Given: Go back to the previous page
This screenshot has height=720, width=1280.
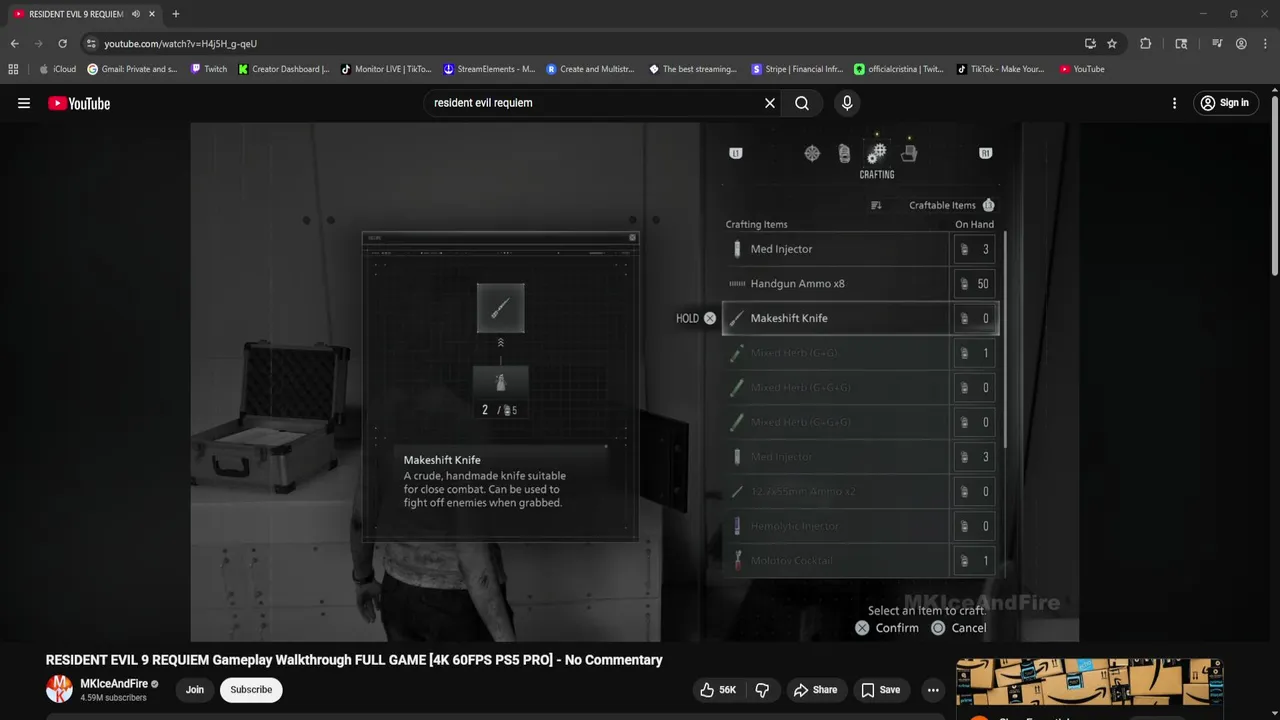Looking at the screenshot, I should [14, 44].
